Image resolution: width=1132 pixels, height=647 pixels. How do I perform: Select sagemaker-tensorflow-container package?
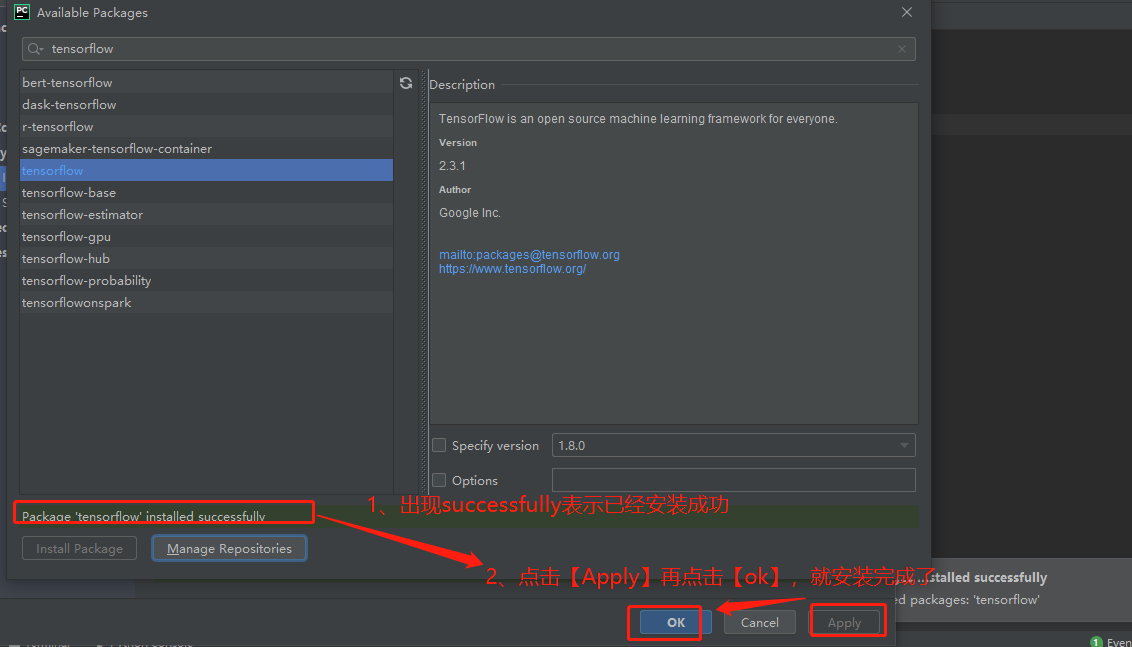coord(206,149)
